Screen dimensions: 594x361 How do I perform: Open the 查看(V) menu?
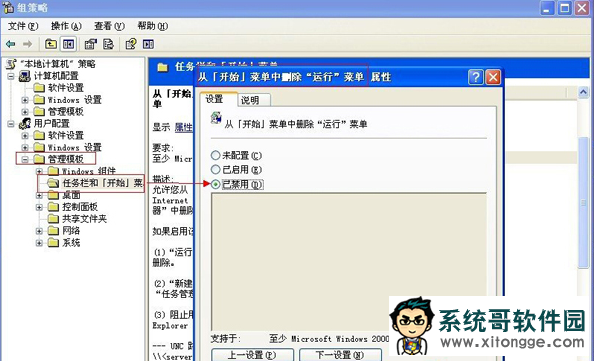coord(109,26)
